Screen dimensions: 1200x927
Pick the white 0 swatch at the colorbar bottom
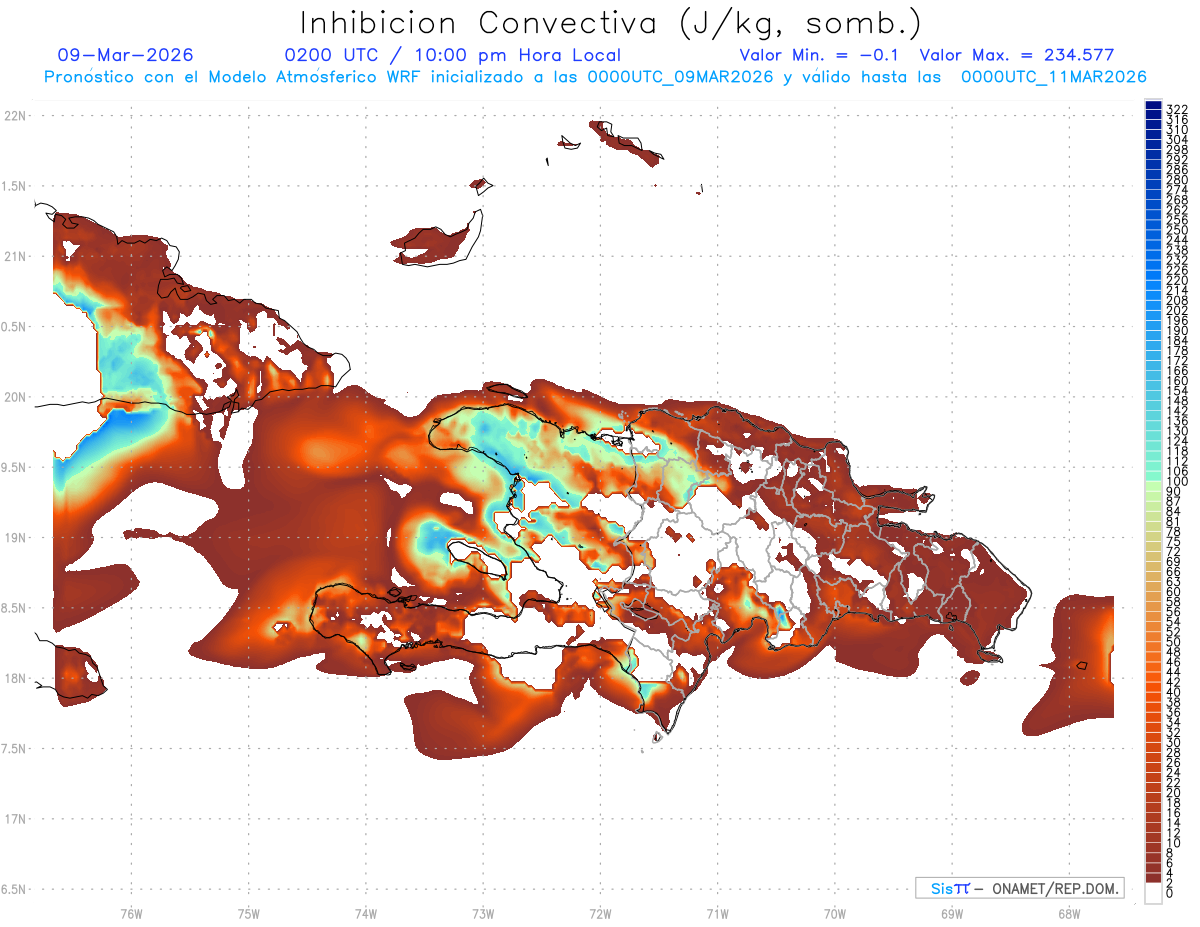click(x=1153, y=895)
